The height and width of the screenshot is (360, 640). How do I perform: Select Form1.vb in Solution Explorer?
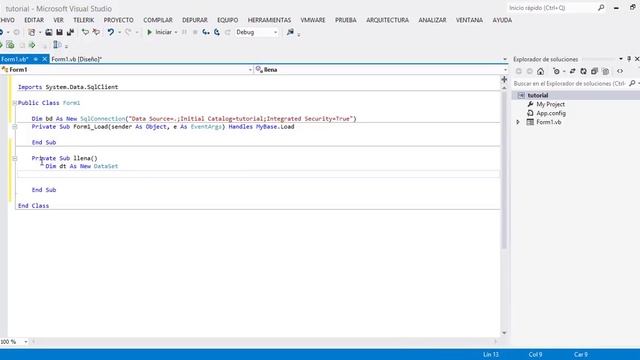[x=549, y=122]
